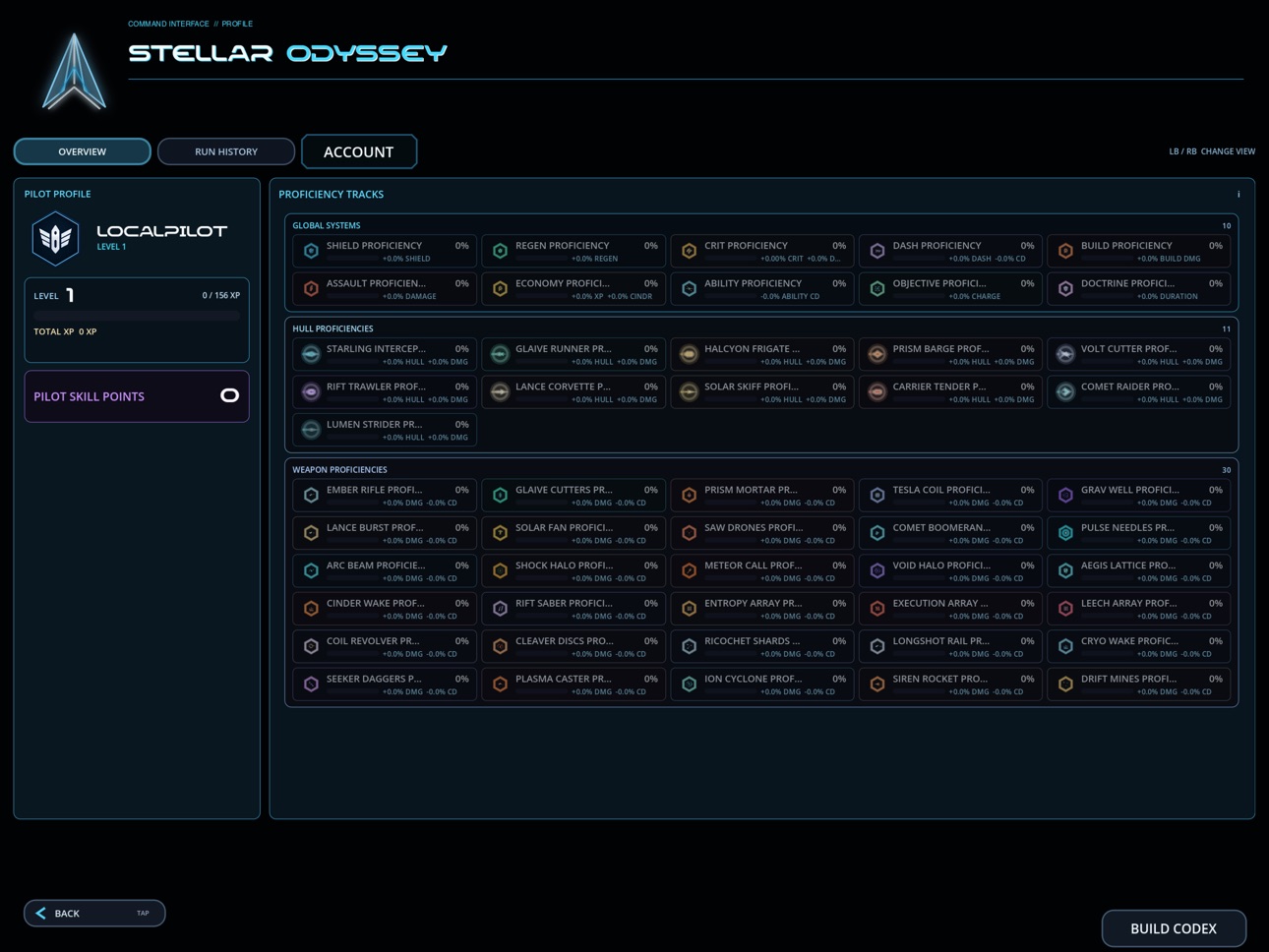This screenshot has height=952, width=1269.
Task: Click the Ember Rifle weapon icon
Action: 311,495
